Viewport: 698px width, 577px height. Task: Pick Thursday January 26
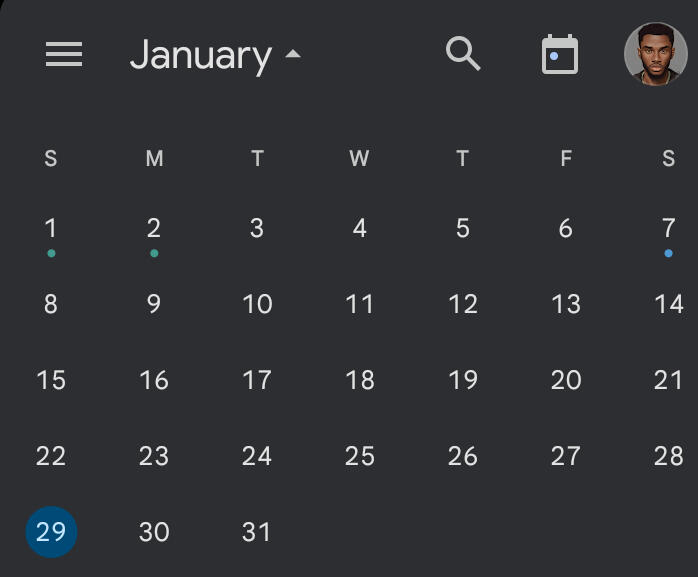[x=463, y=456]
